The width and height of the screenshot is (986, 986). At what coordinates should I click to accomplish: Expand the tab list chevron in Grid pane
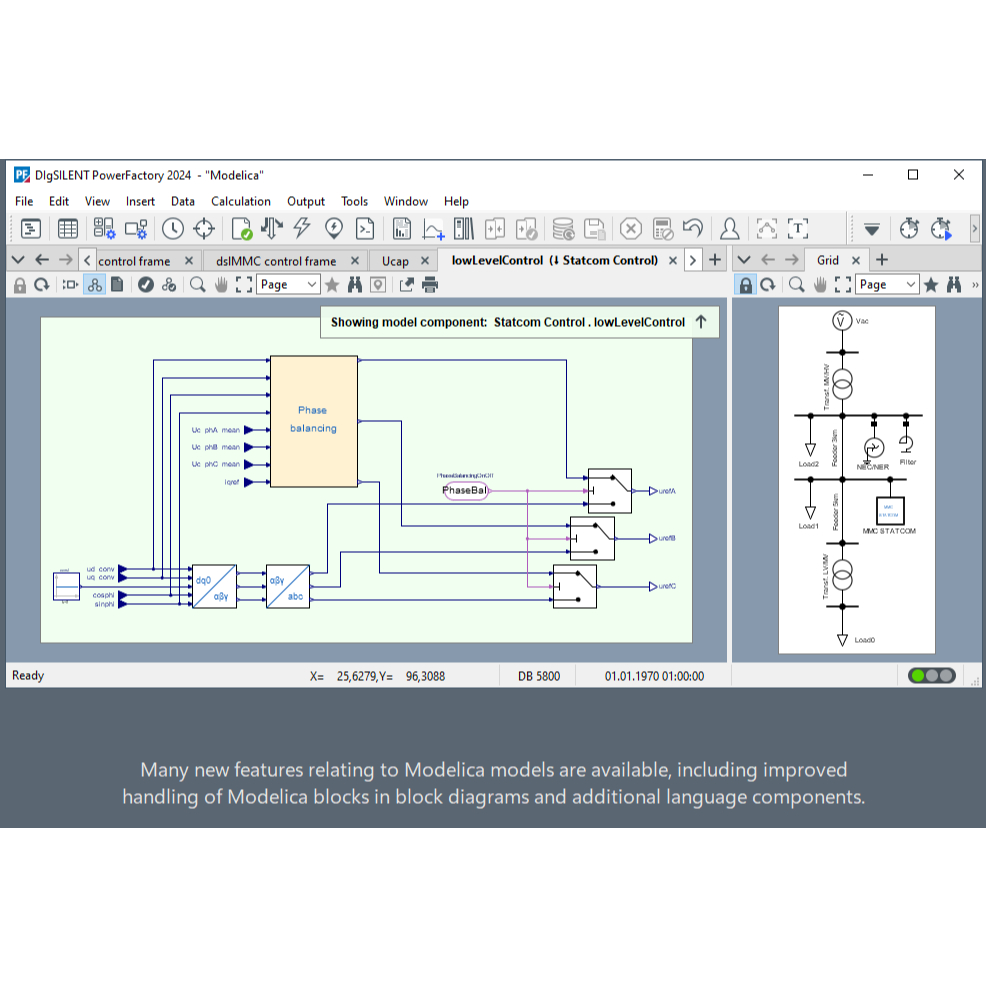coord(743,260)
